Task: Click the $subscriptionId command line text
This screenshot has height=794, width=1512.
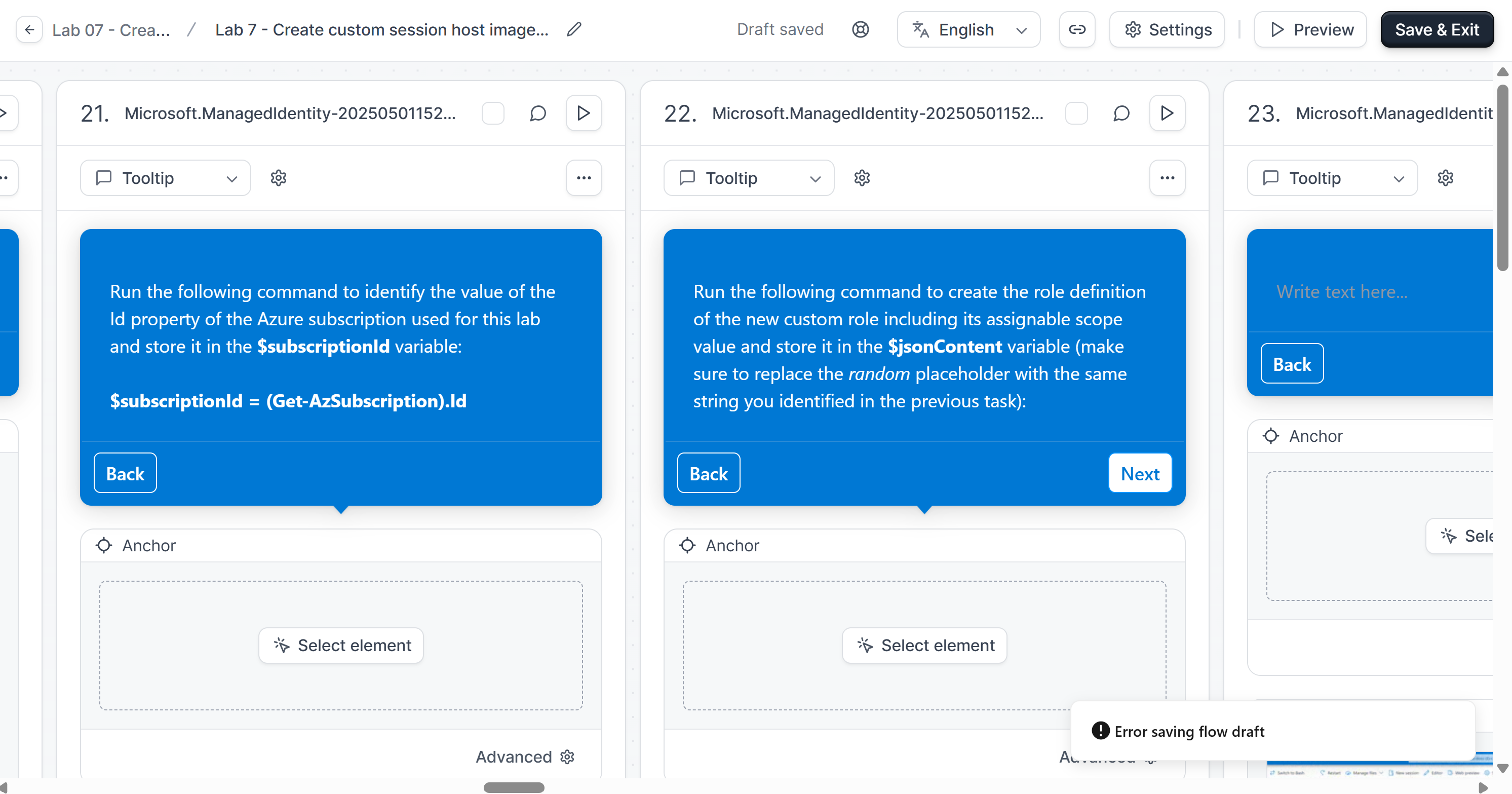Action: (x=288, y=401)
